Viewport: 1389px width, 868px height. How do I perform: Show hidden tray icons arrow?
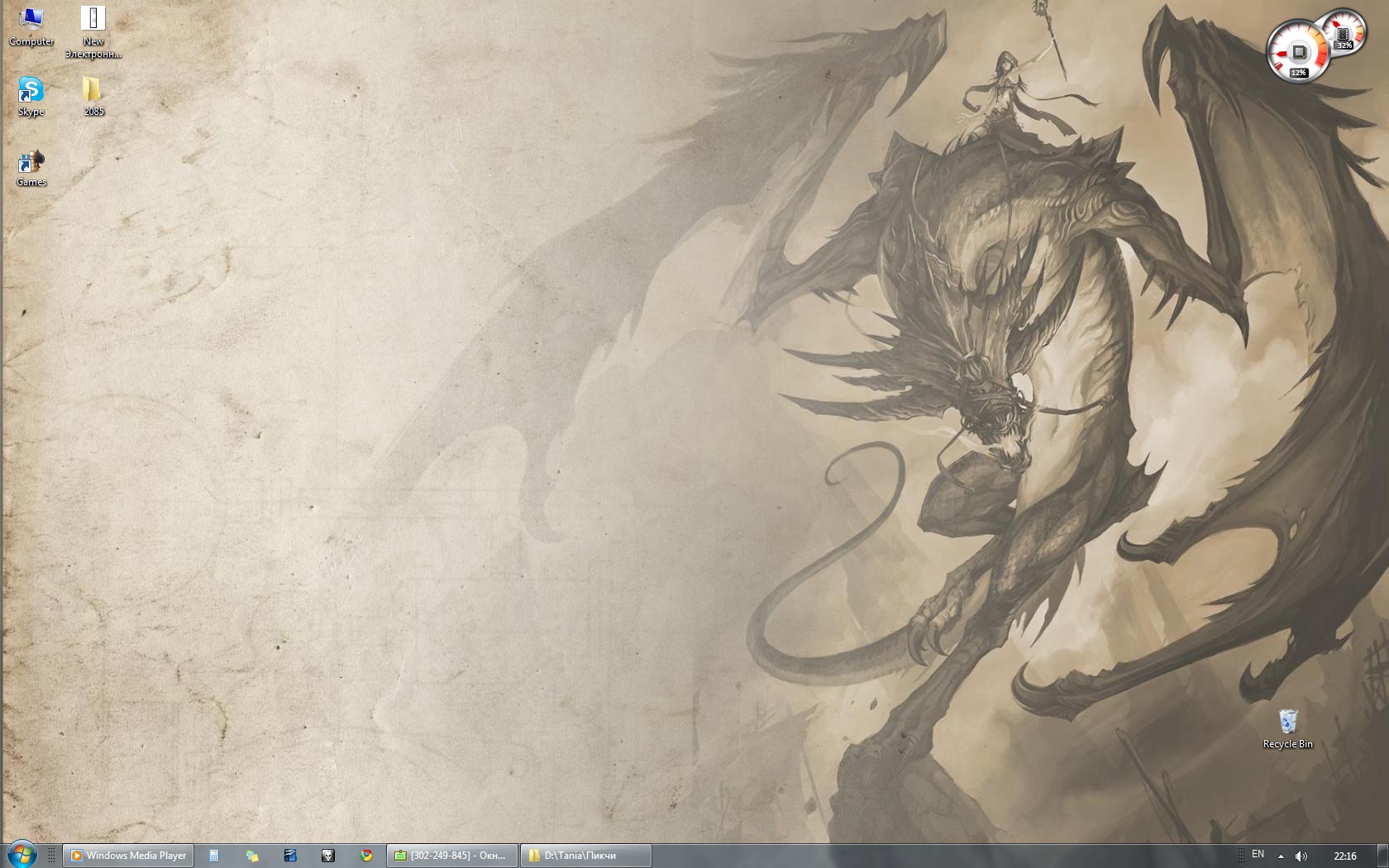(1281, 856)
